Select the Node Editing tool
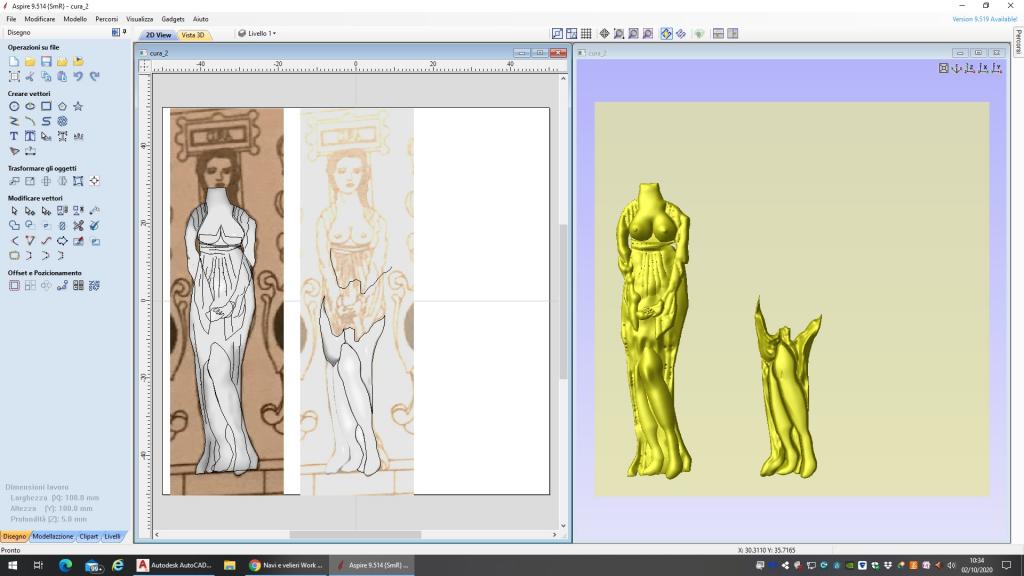The image size is (1024, 576). (30, 211)
